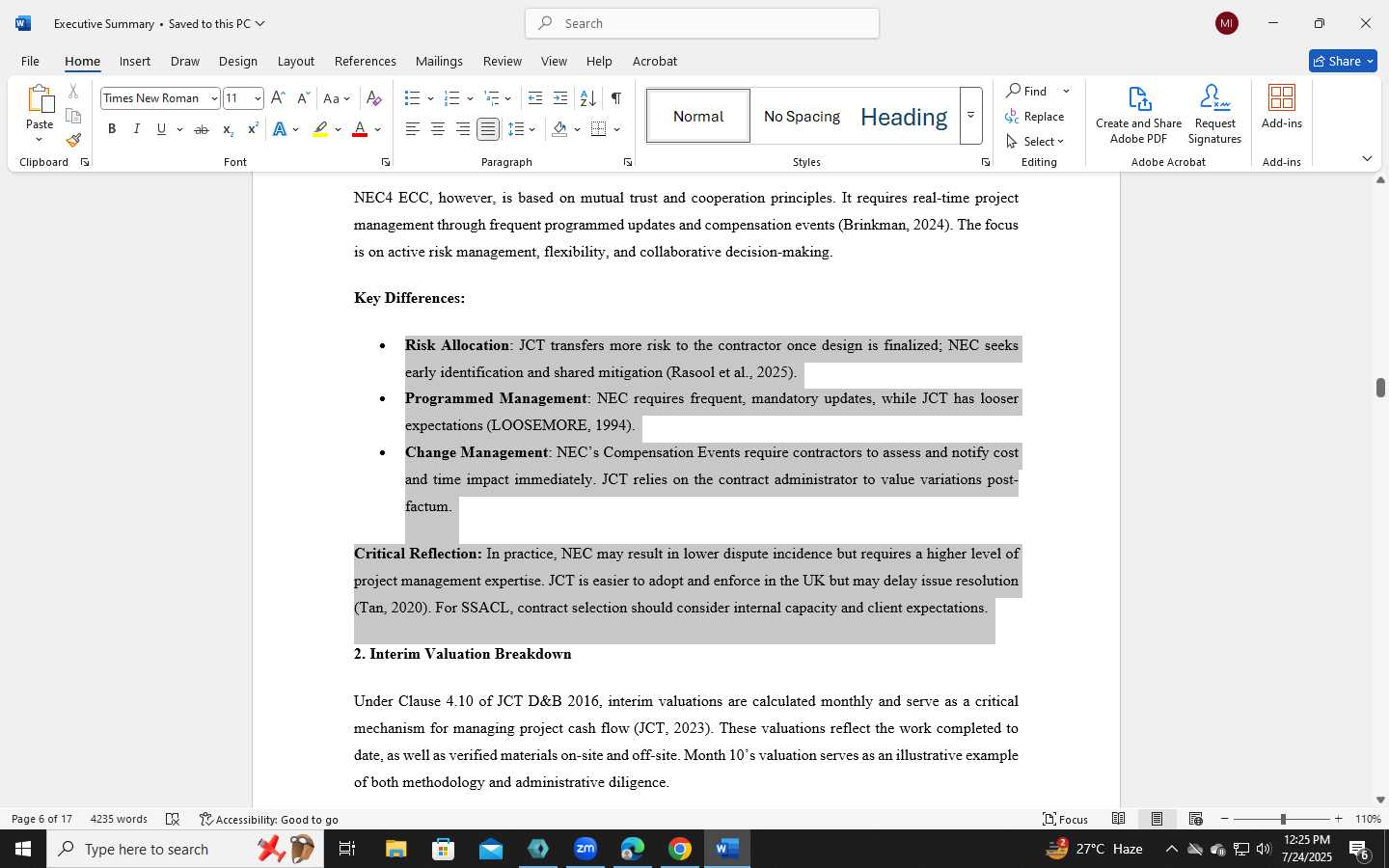This screenshot has height=868, width=1389.
Task: Apply yellow text highlight color
Action: (320, 129)
